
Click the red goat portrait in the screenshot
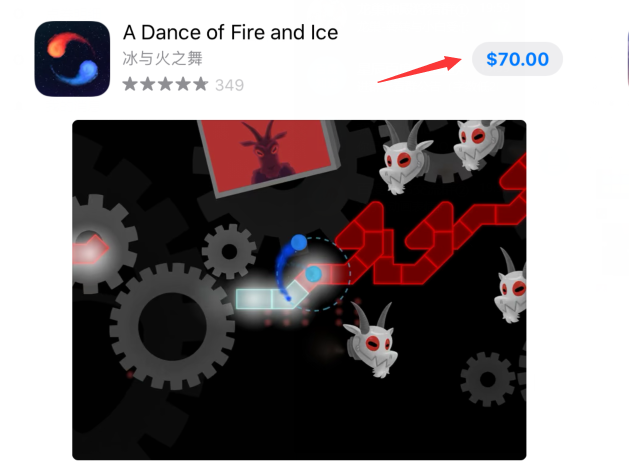[x=268, y=154]
